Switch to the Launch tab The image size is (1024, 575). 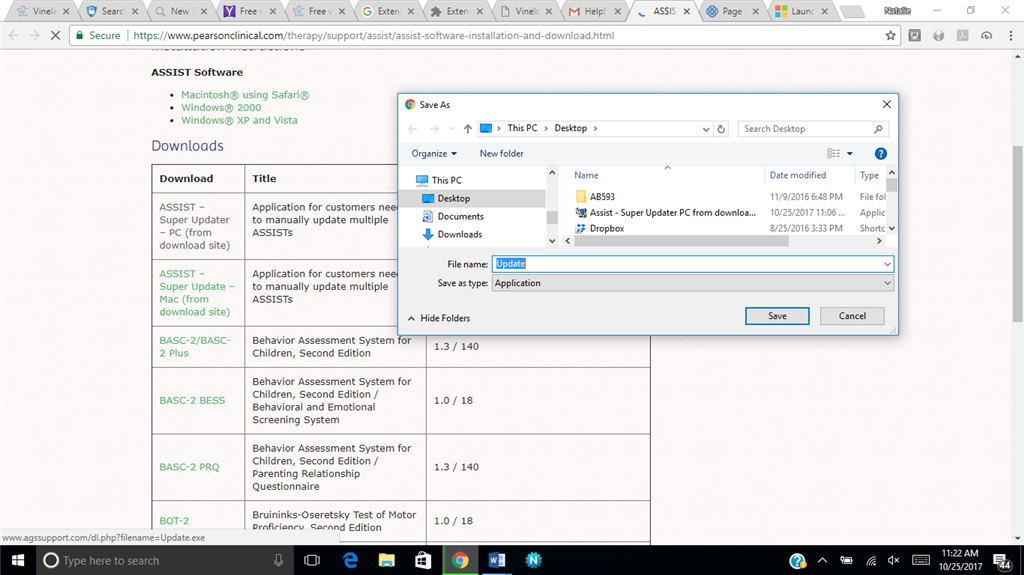click(801, 11)
